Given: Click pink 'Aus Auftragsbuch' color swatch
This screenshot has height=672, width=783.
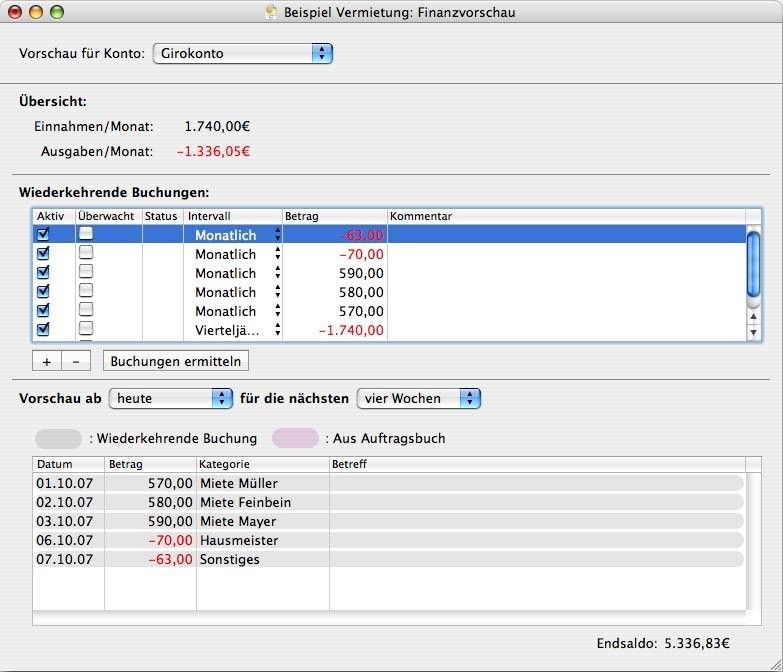Looking at the screenshot, I should [295, 438].
